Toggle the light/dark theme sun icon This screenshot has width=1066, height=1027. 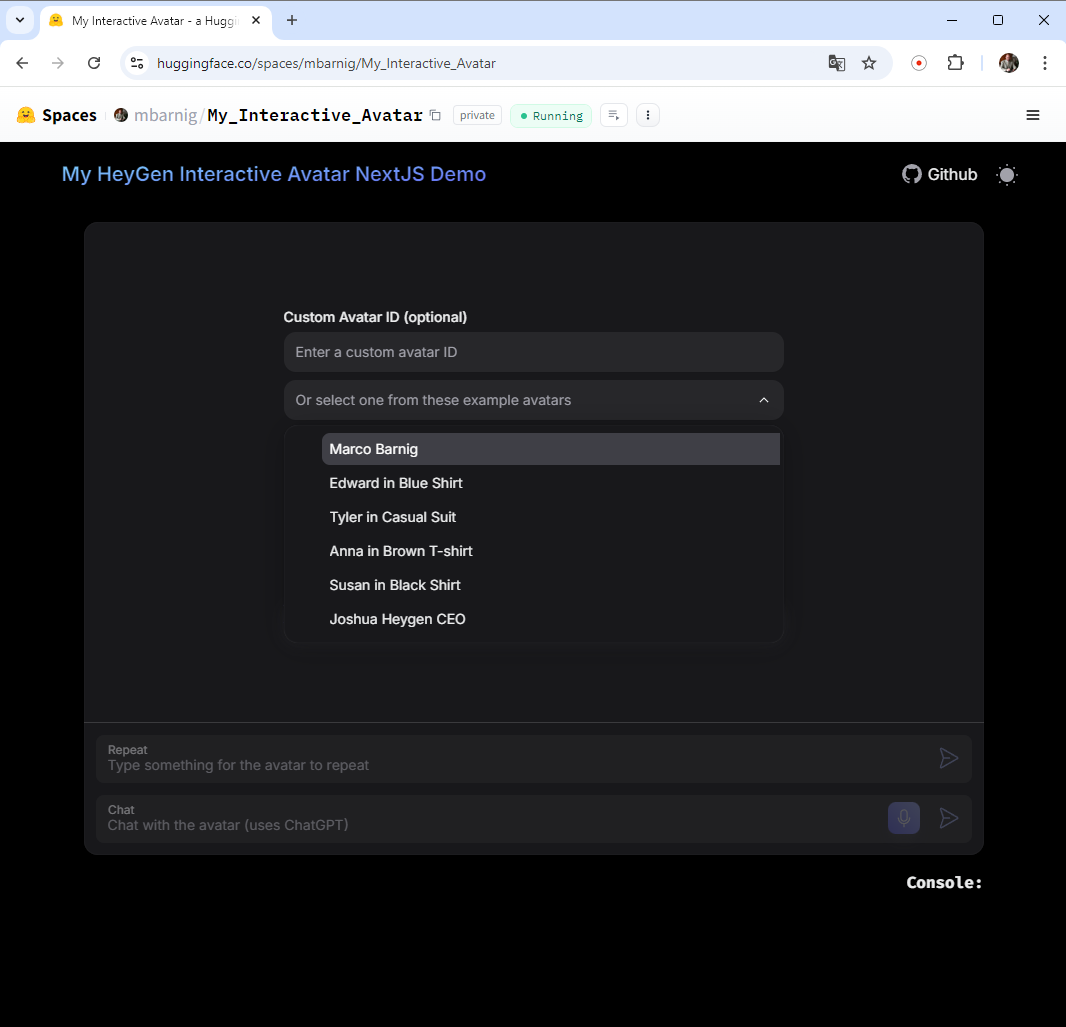[1007, 175]
